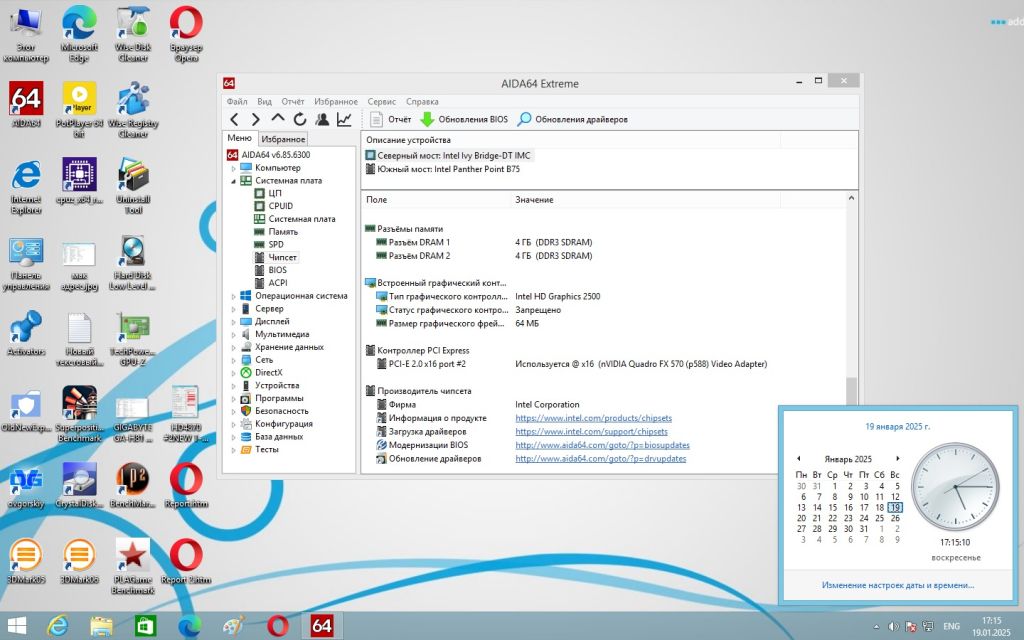Refresh the AIDA64 page with the refresh icon
The width and height of the screenshot is (1024, 640).
(300, 120)
